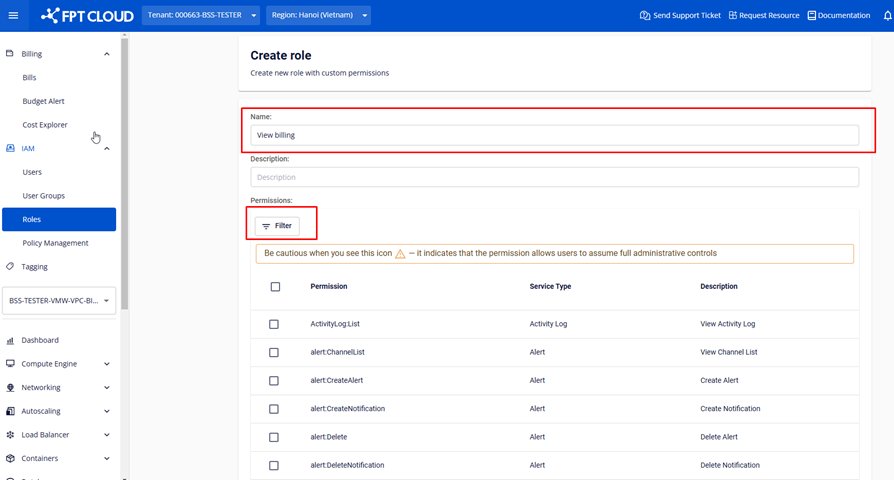Open Policy Management link
This screenshot has width=894, height=480.
point(55,243)
